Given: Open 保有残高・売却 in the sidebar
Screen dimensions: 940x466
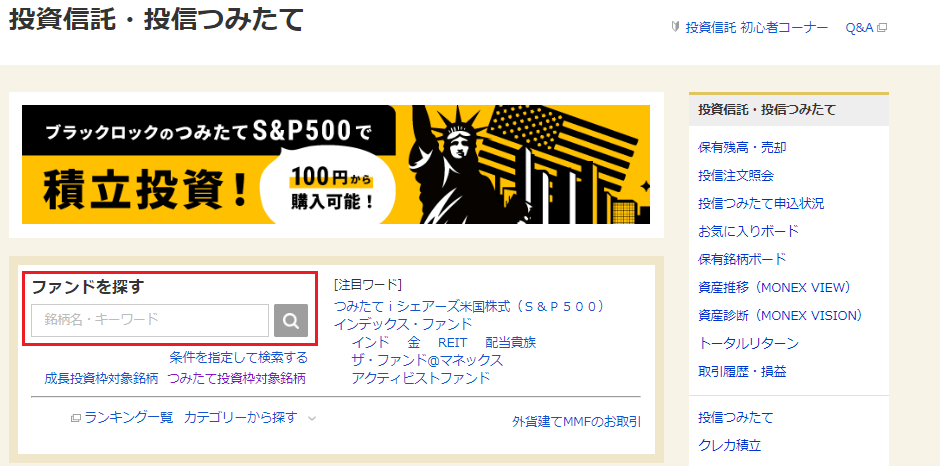Looking at the screenshot, I should pyautogui.click(x=742, y=148).
